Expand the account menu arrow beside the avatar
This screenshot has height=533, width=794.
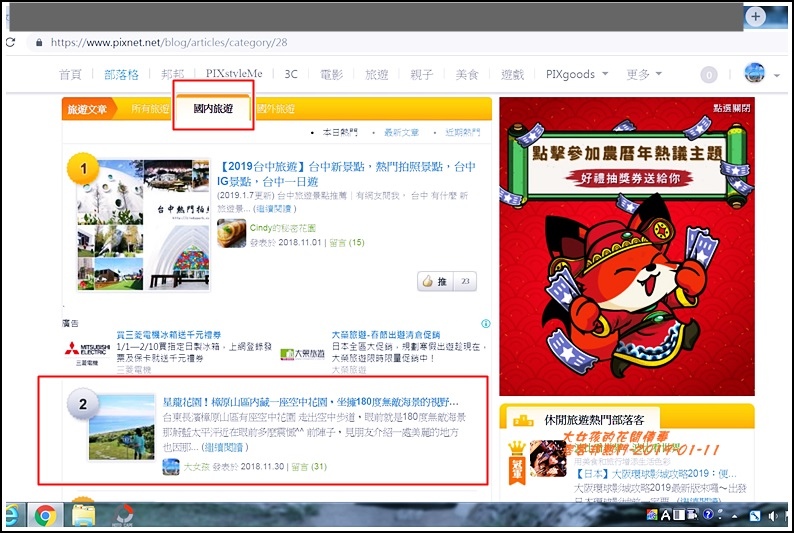pos(777,75)
